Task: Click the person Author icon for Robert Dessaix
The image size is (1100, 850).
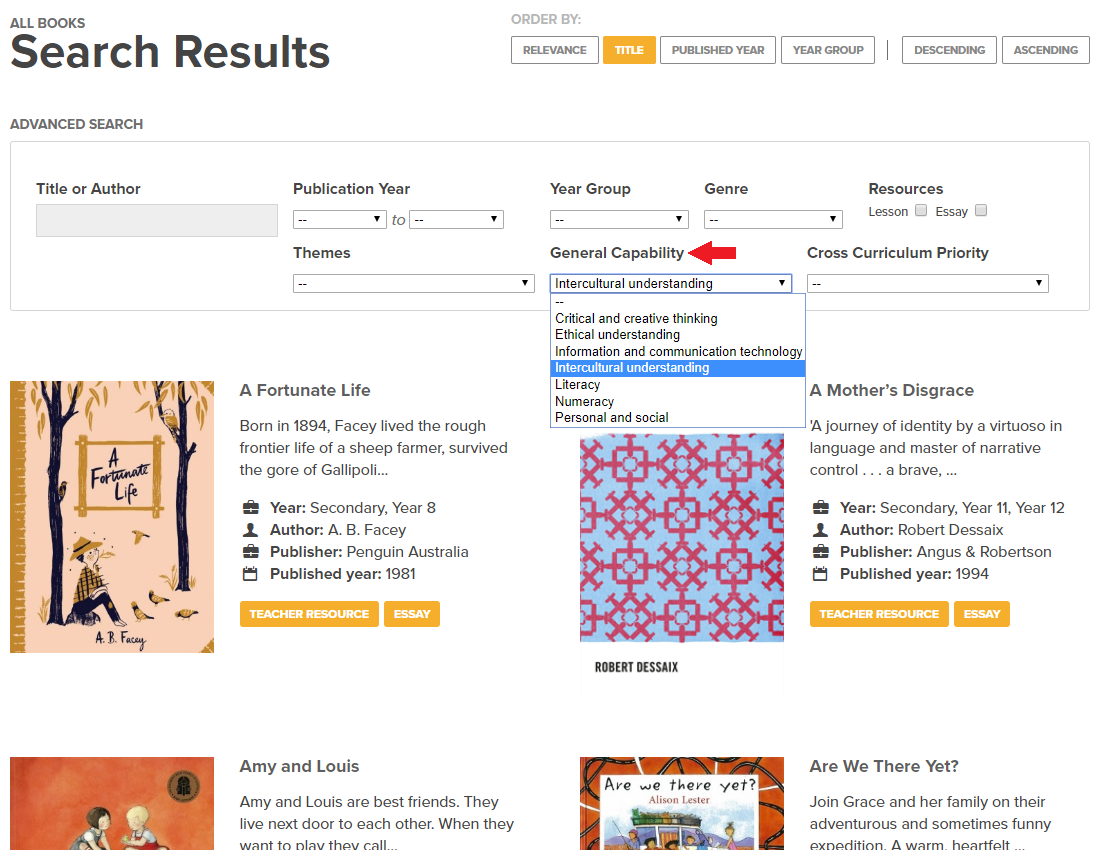Action: coord(821,529)
